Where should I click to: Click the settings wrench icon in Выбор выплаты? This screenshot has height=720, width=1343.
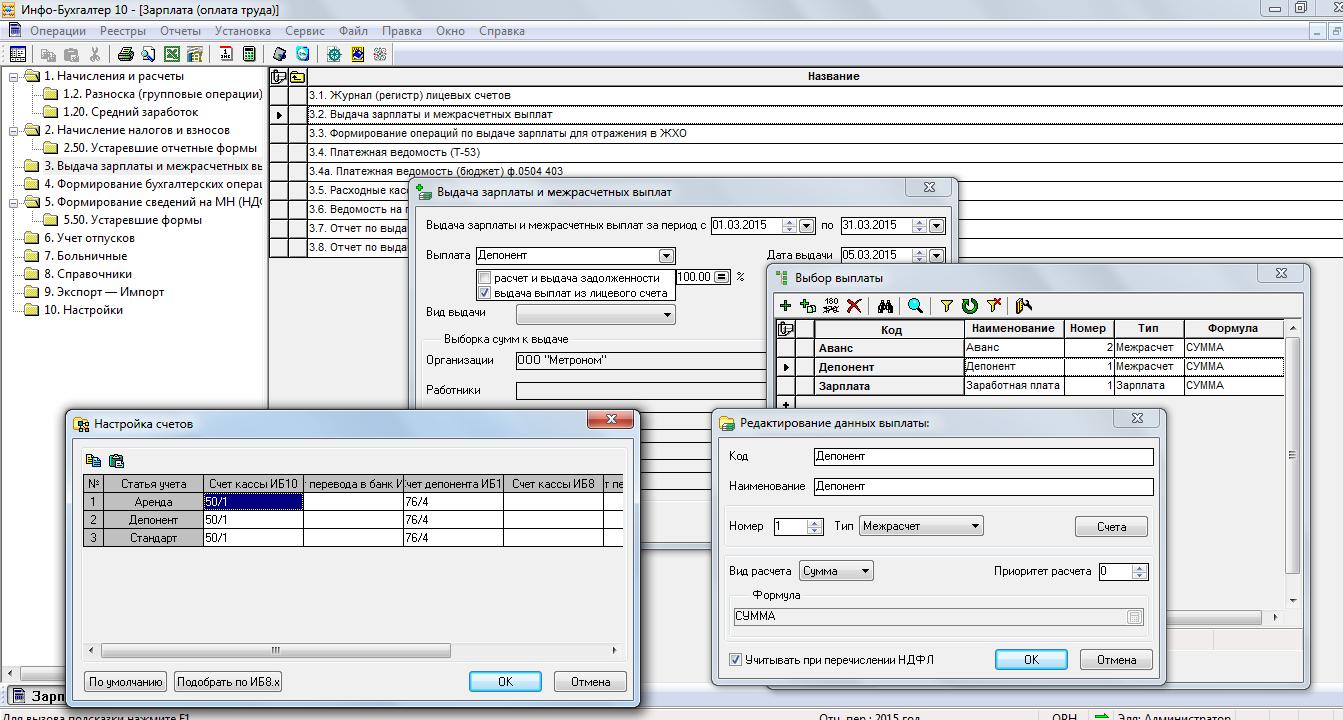click(x=1023, y=306)
